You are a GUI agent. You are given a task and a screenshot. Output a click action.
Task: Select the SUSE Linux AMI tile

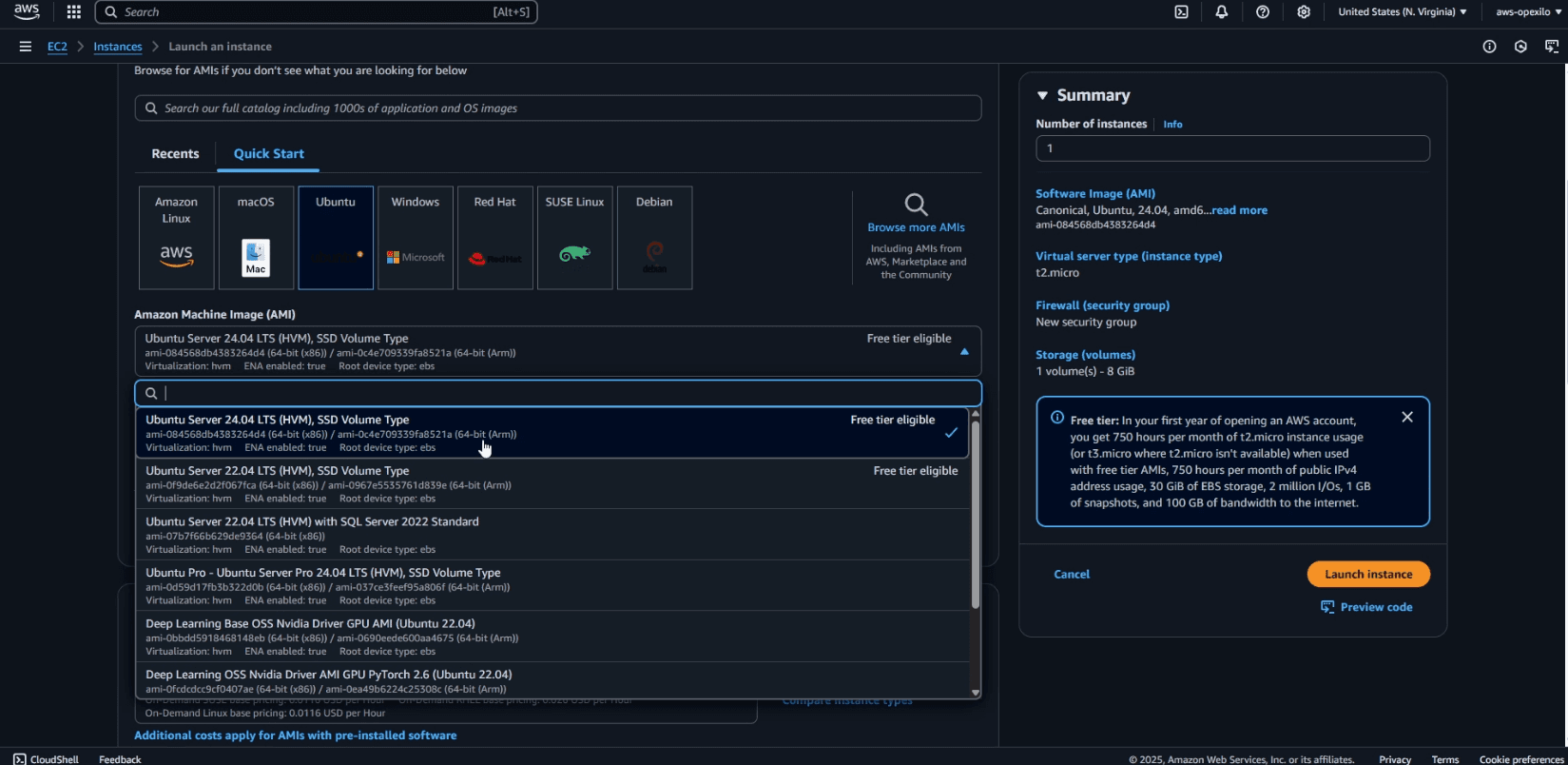pyautogui.click(x=575, y=238)
